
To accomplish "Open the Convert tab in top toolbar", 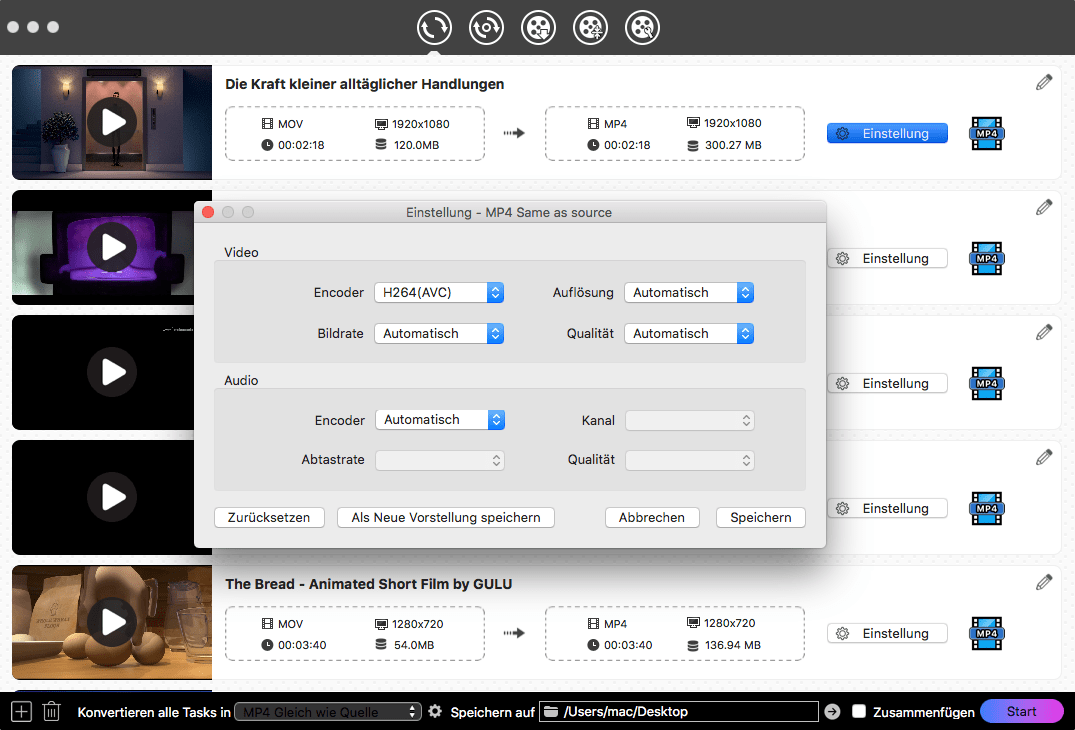I will 434,27.
